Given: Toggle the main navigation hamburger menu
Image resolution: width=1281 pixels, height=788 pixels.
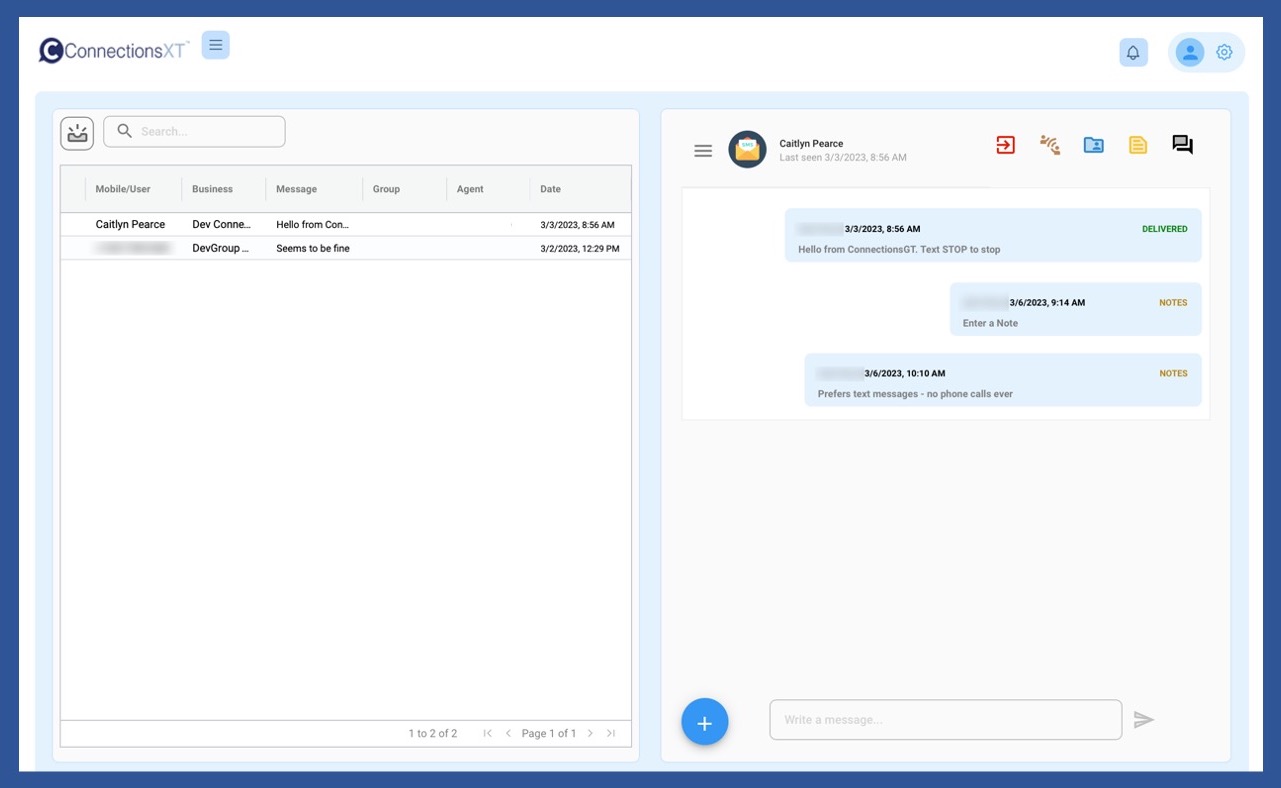Looking at the screenshot, I should [x=215, y=45].
